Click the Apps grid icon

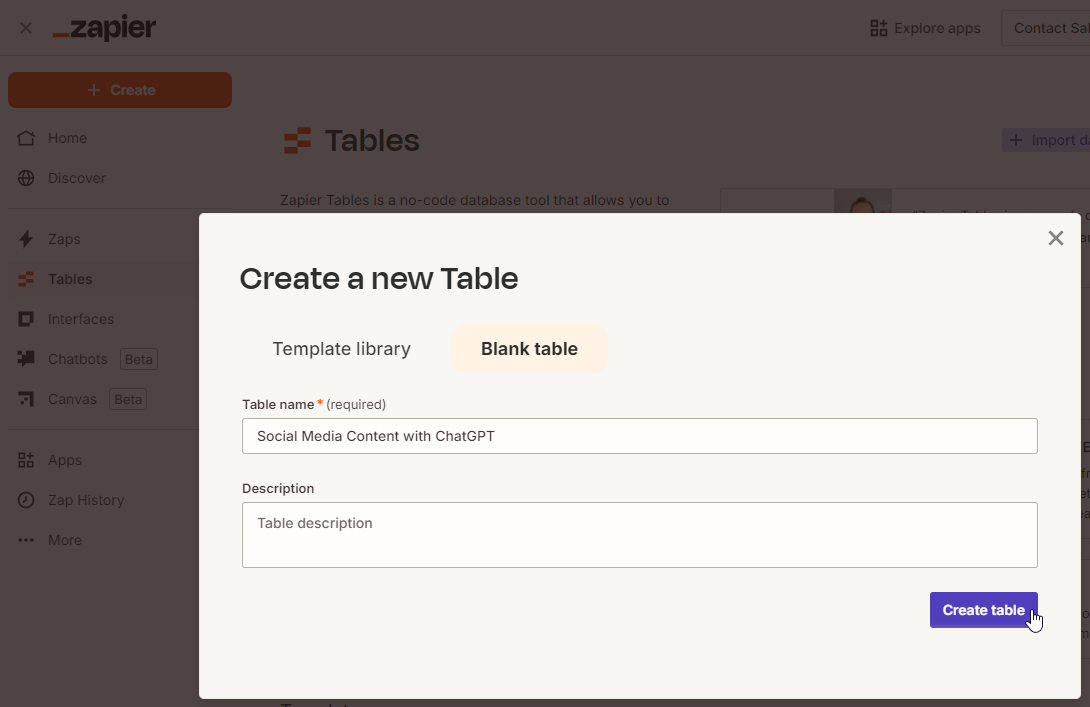pyautogui.click(x=27, y=460)
